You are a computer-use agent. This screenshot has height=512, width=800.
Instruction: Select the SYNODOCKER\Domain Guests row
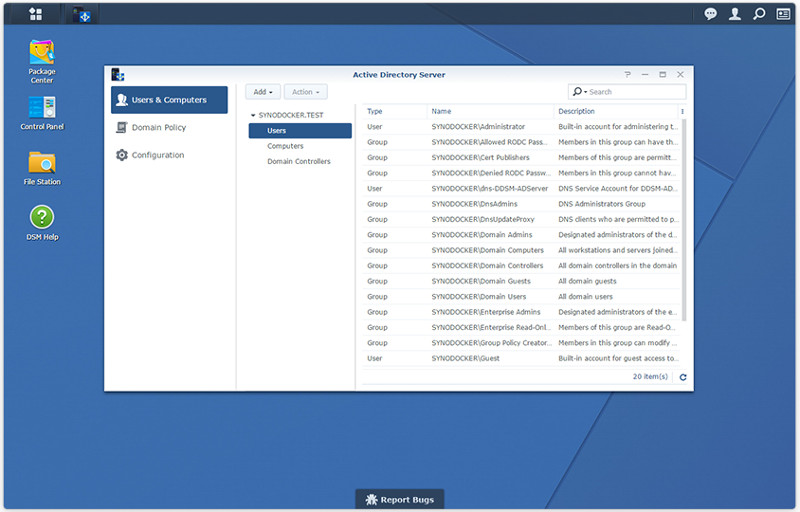[521, 281]
